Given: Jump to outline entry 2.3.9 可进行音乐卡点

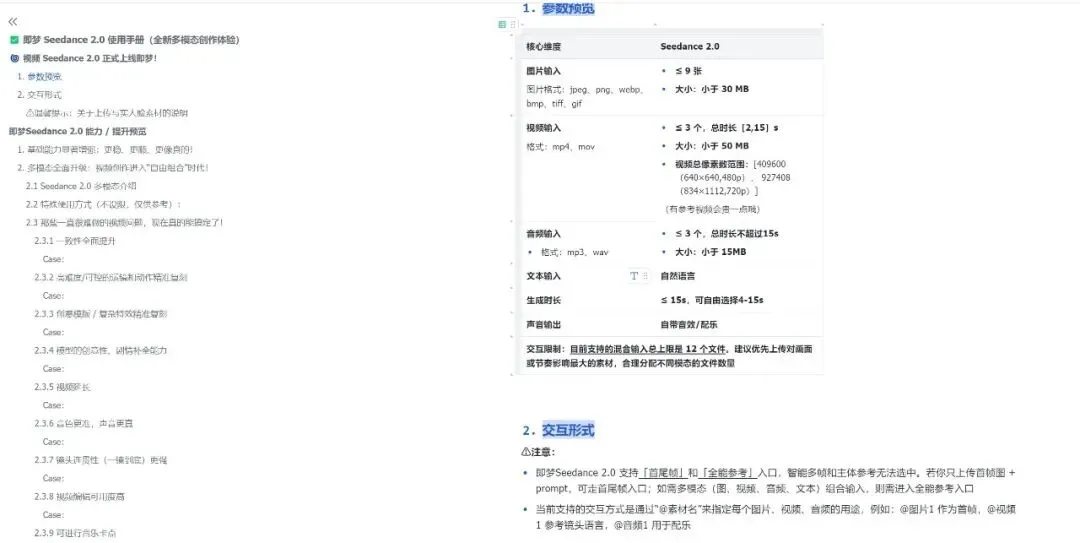Looking at the screenshot, I should [x=75, y=533].
